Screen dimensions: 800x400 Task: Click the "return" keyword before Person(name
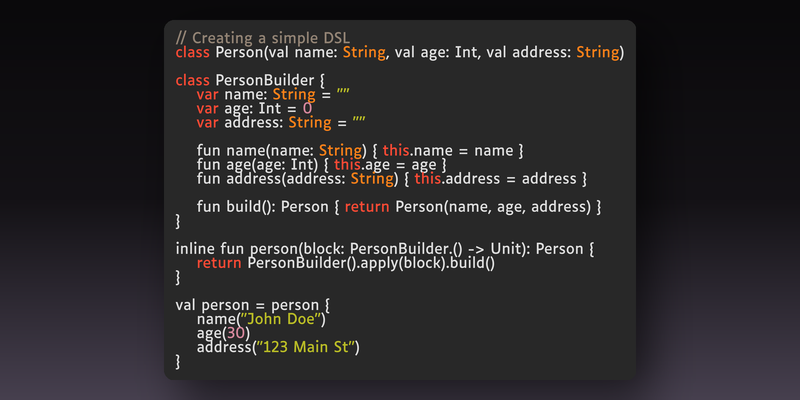(367, 207)
